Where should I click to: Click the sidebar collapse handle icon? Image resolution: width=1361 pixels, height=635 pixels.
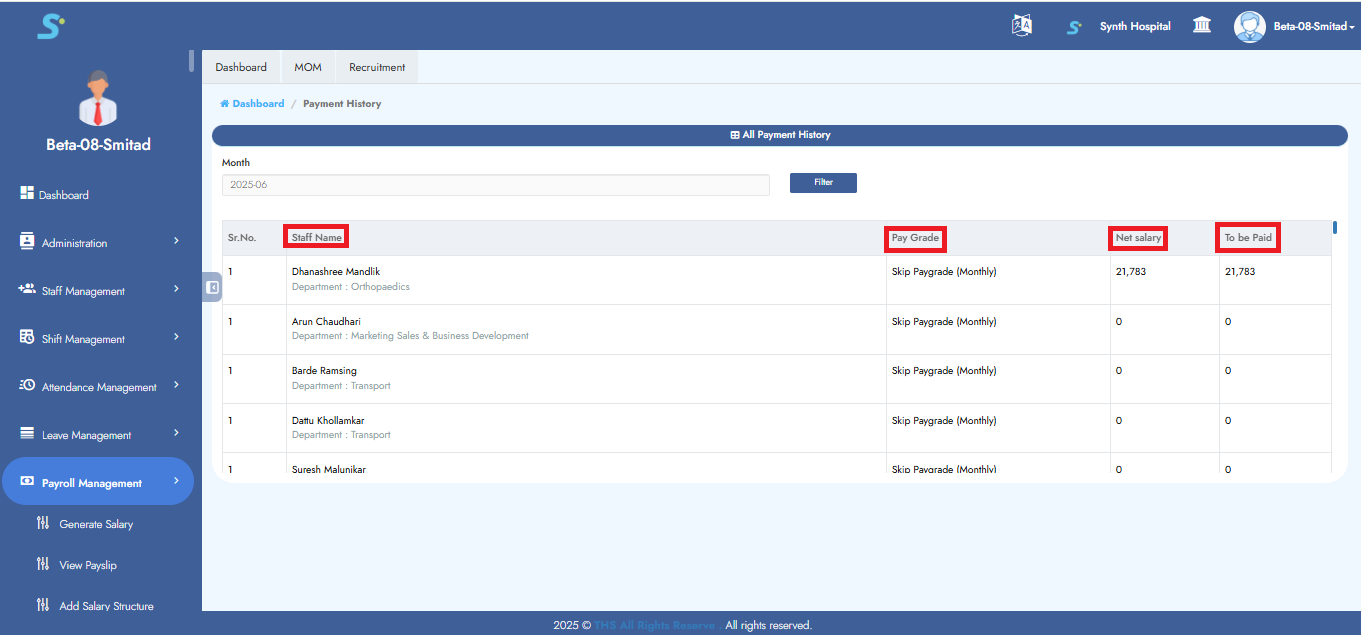coord(212,287)
